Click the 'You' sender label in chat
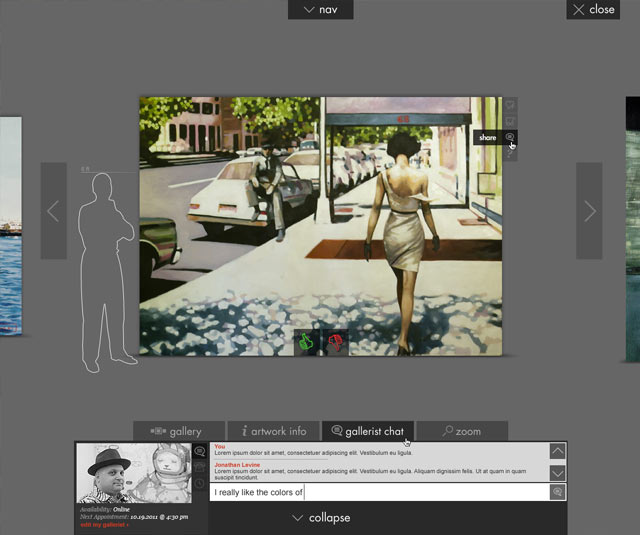The image size is (640, 535). [x=220, y=446]
